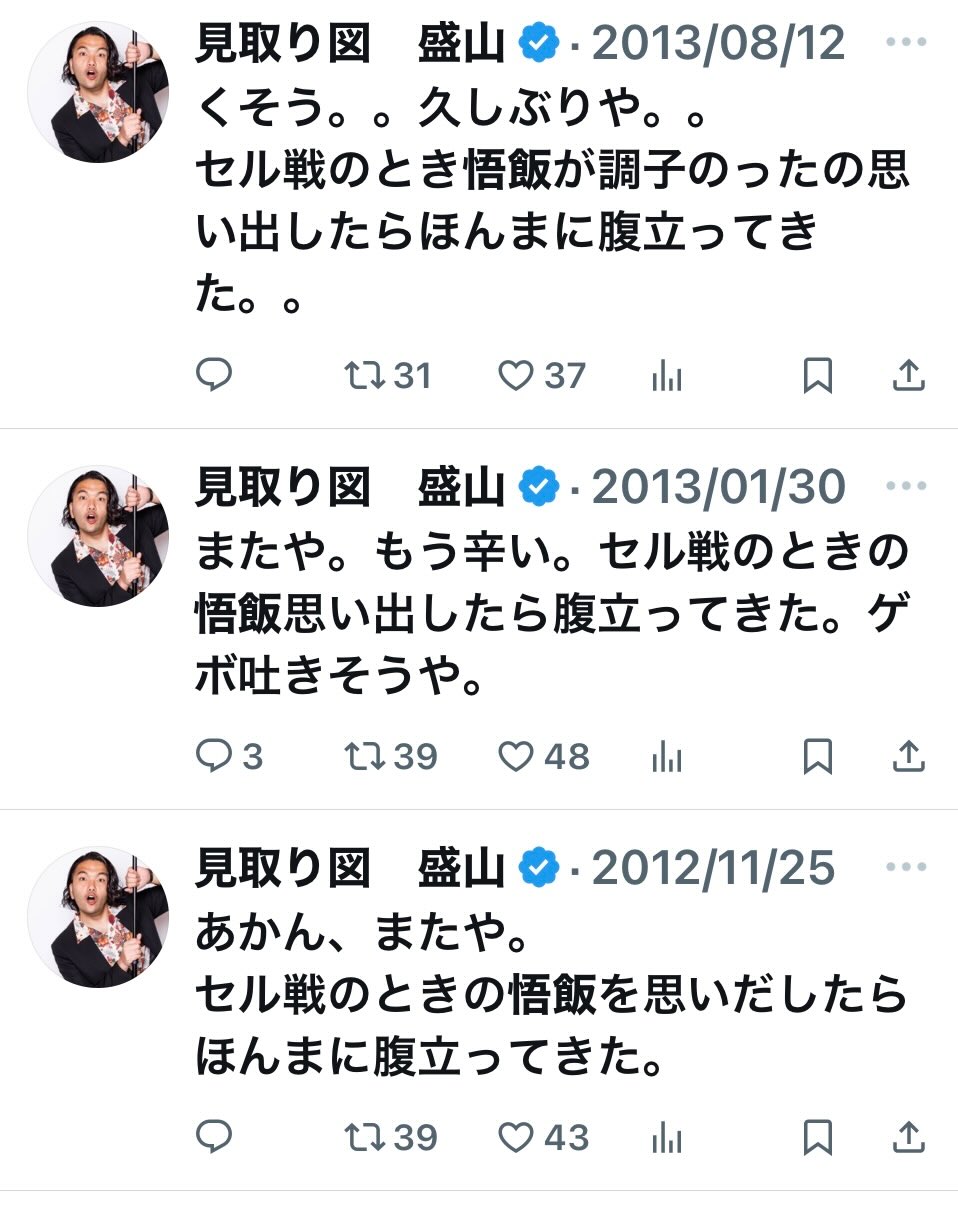Screen dimensions: 958x1205
Task: Open more options for the 2013/01/30 tweet
Action: pyautogui.click(x=906, y=487)
